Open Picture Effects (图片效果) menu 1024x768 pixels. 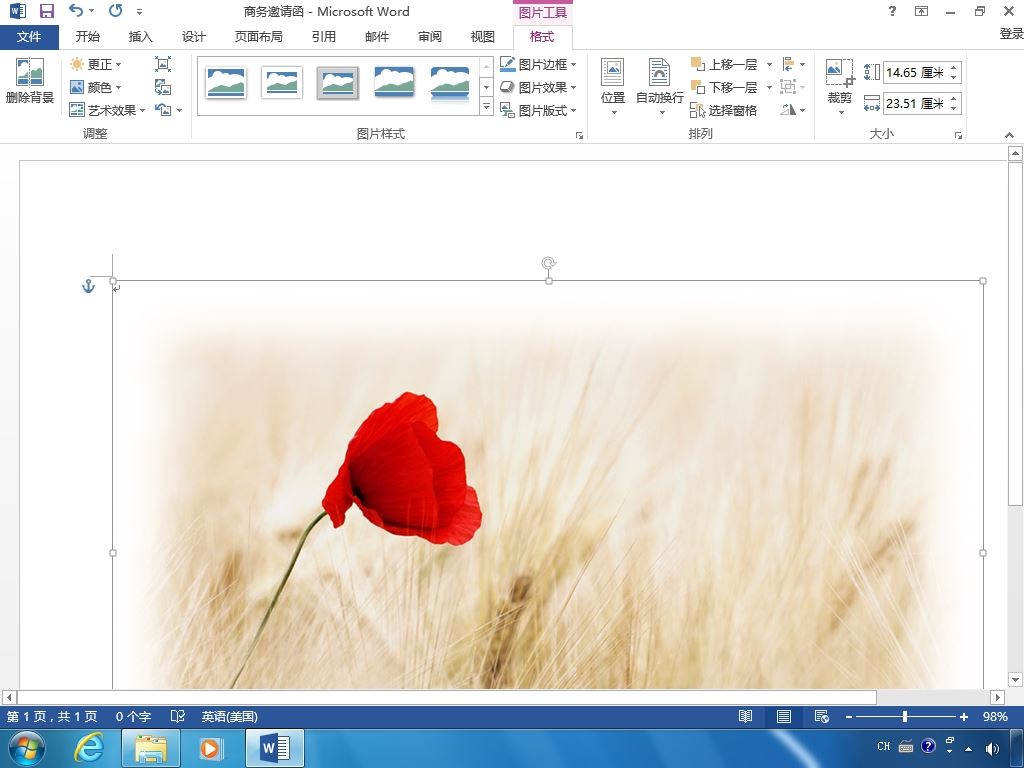[x=538, y=87]
